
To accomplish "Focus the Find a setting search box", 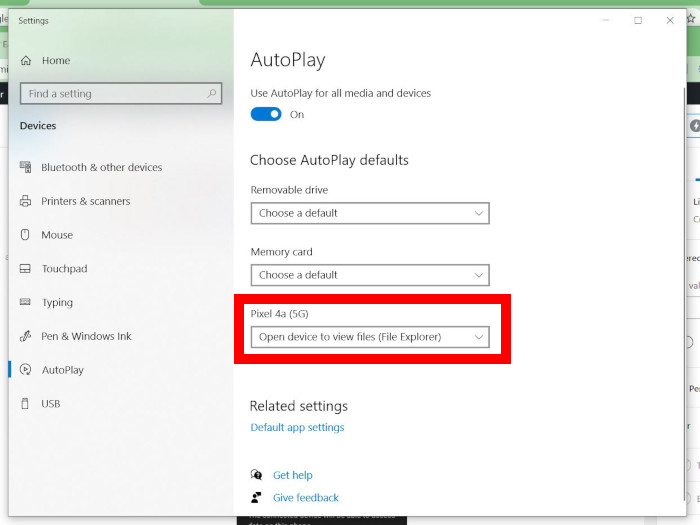I will [121, 93].
